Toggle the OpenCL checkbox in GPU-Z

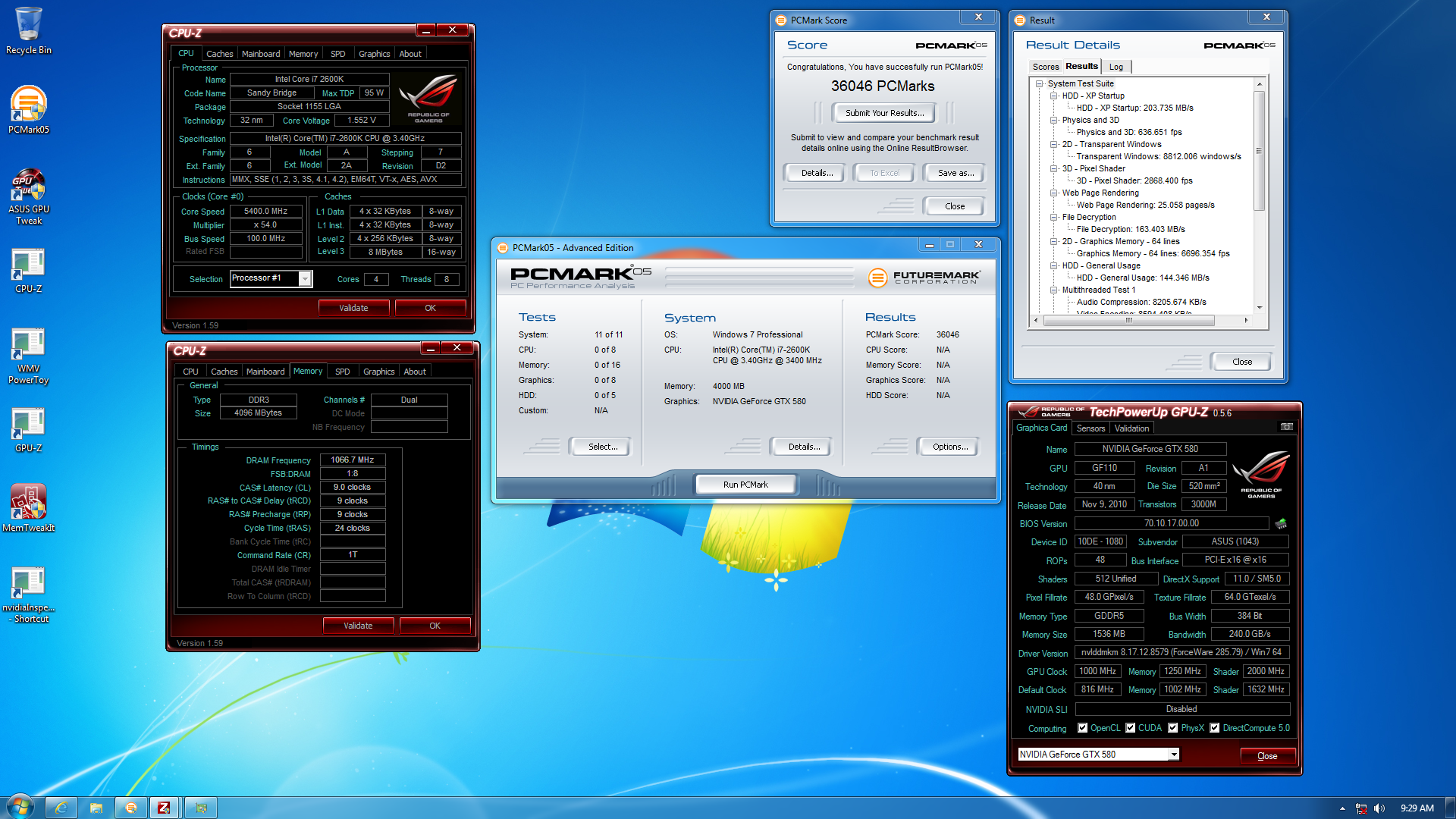coord(1082,728)
